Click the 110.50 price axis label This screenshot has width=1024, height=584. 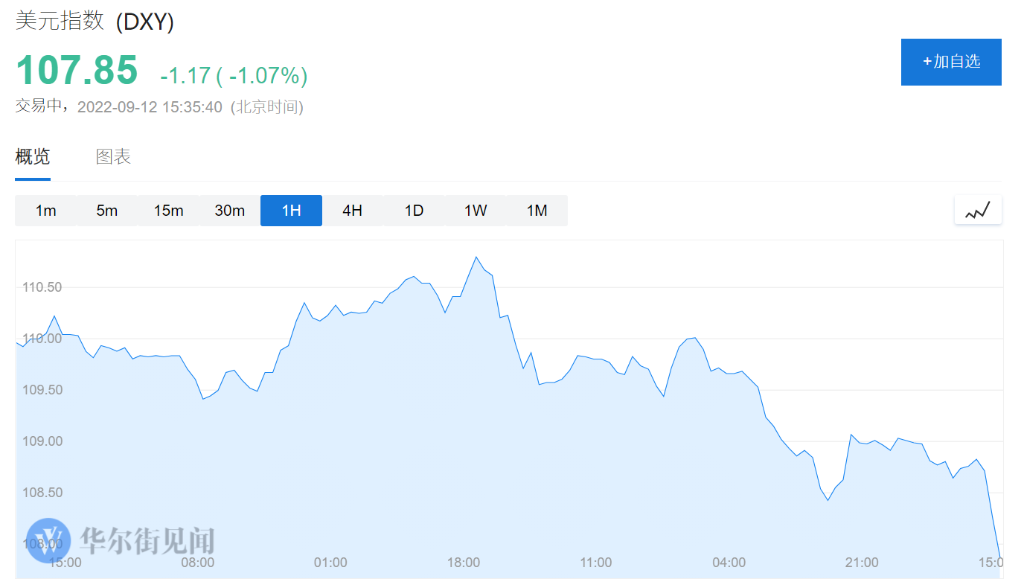tap(42, 287)
